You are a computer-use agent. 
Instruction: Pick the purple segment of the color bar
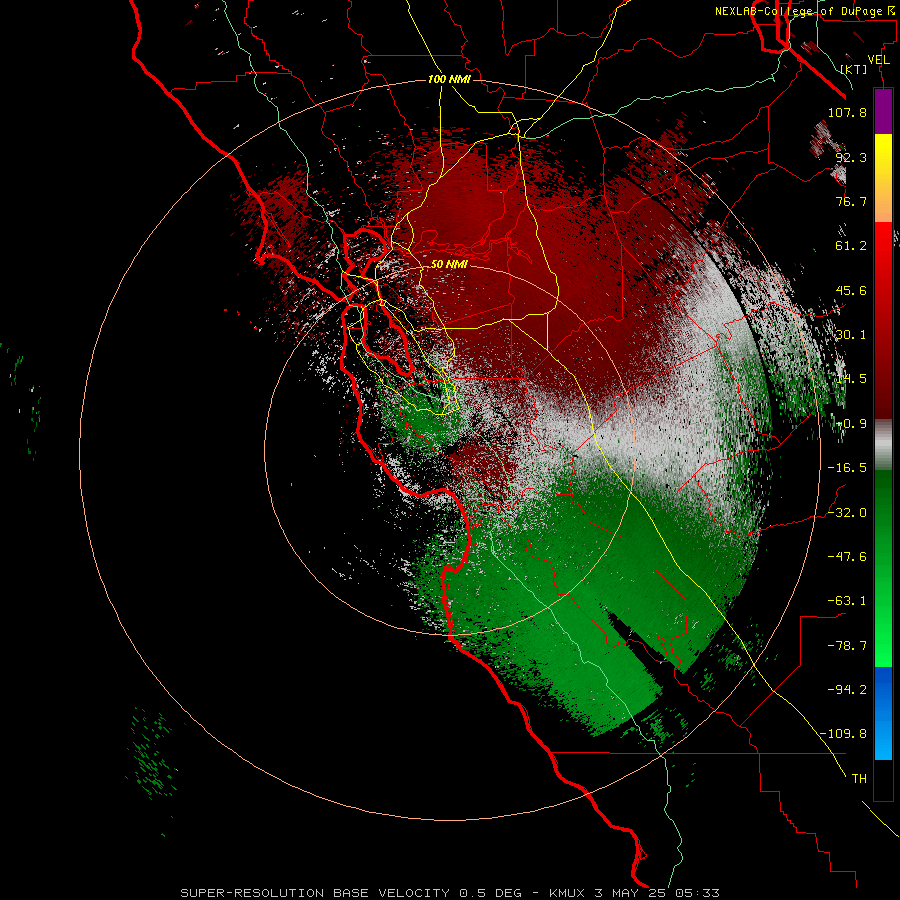[x=883, y=111]
